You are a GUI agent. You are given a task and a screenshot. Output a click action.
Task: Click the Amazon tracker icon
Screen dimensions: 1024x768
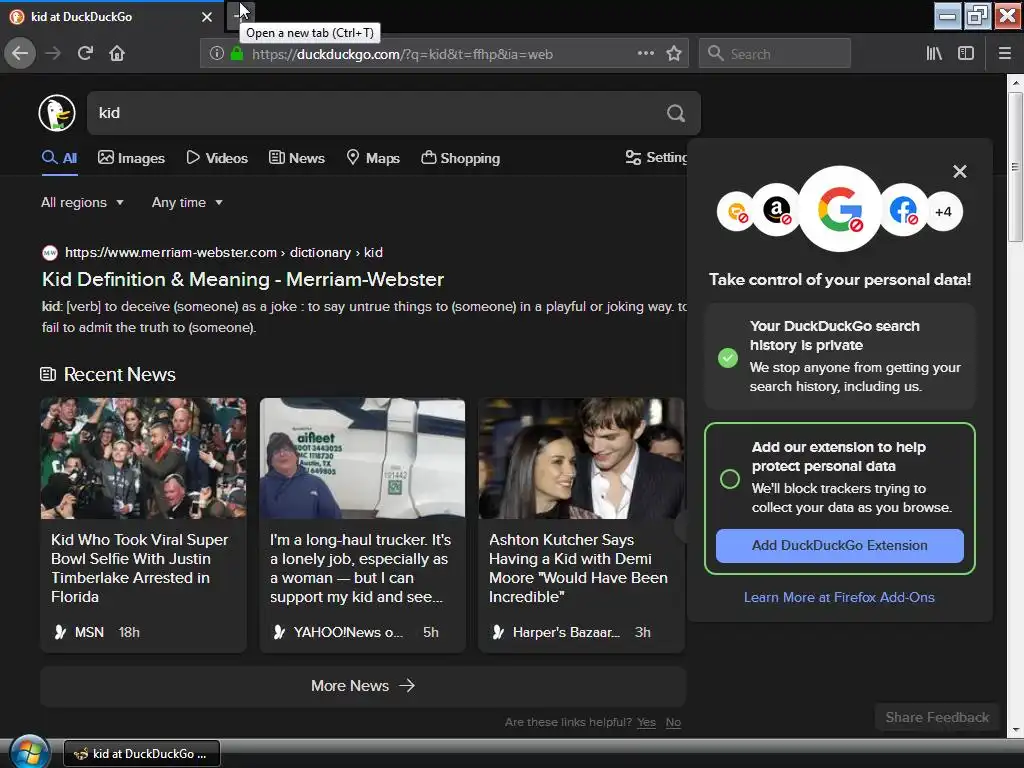coord(776,210)
